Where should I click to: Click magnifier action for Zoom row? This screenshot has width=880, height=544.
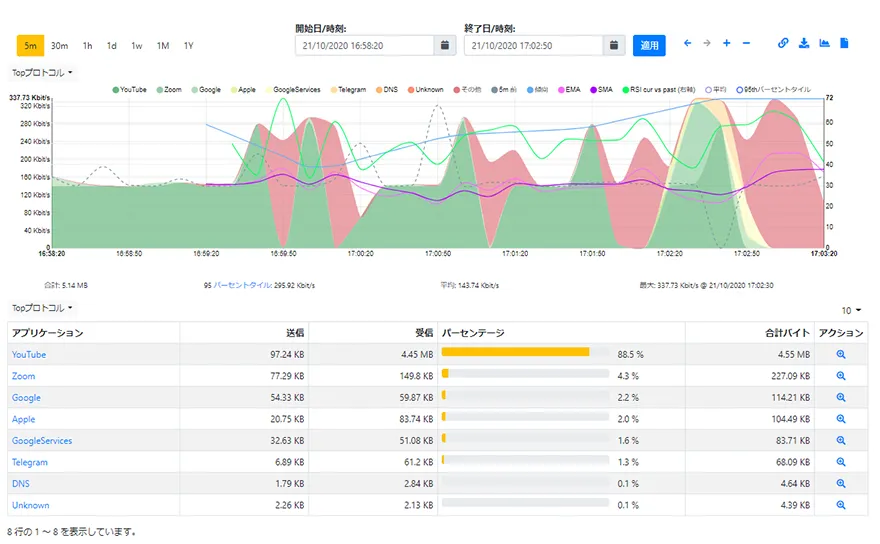841,376
